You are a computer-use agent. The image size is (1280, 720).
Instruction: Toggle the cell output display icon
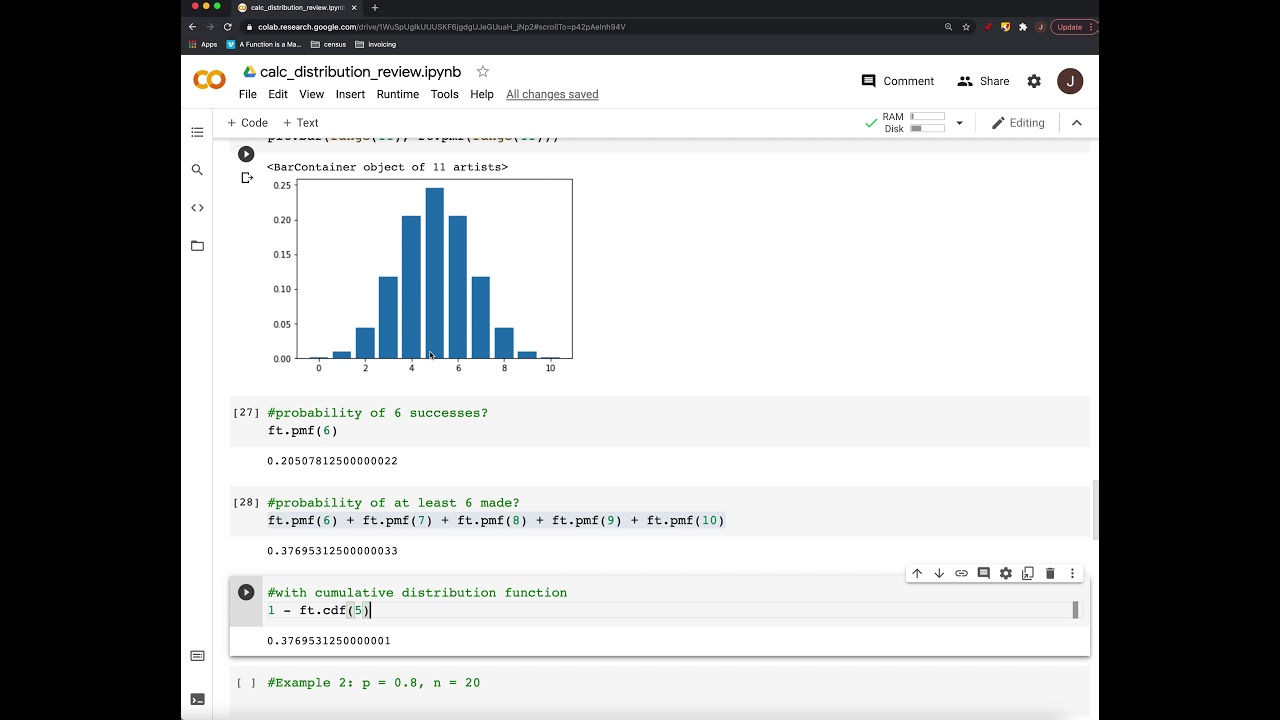pyautogui.click(x=246, y=178)
